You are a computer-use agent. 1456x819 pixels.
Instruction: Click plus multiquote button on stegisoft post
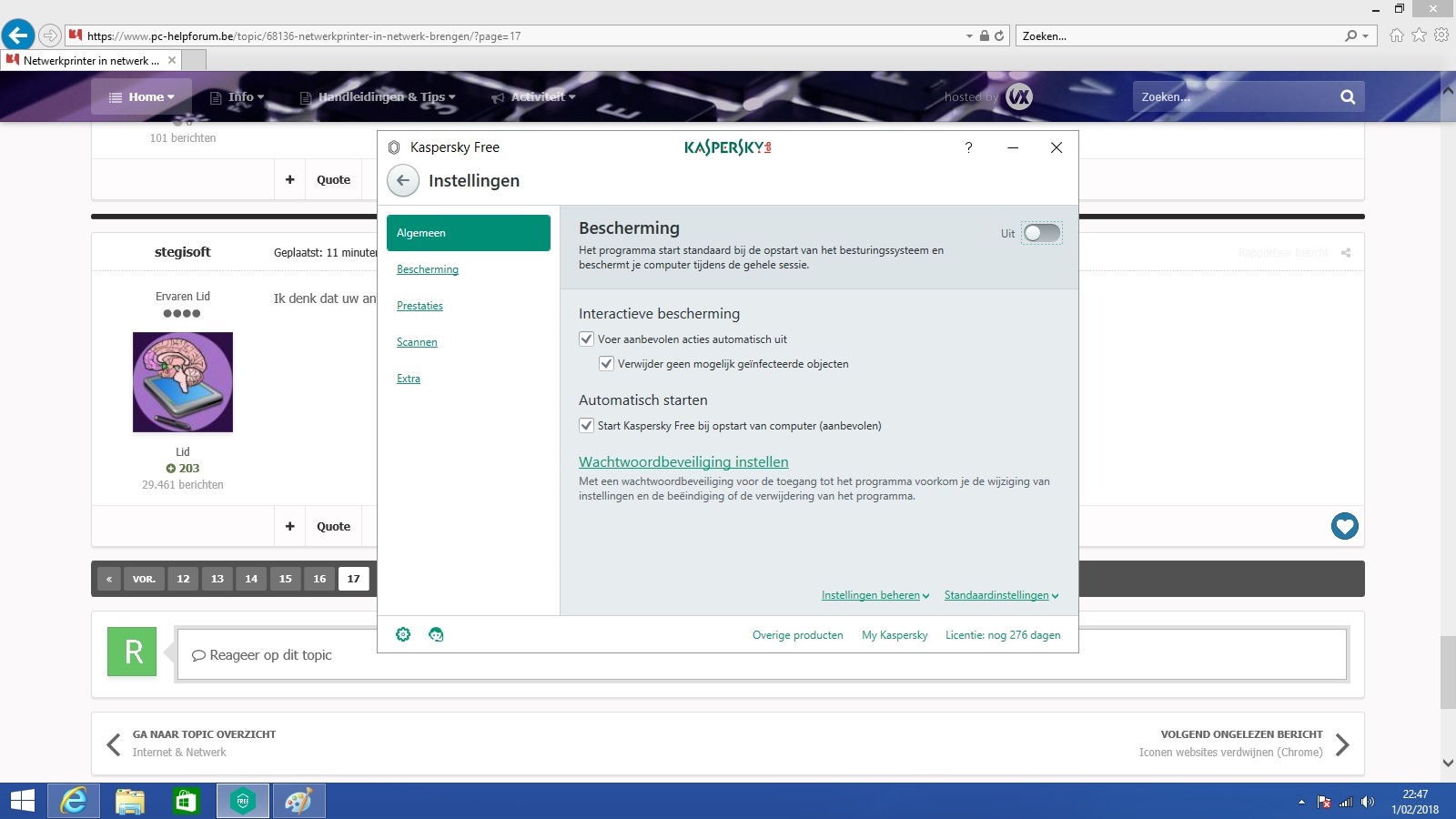(x=289, y=526)
